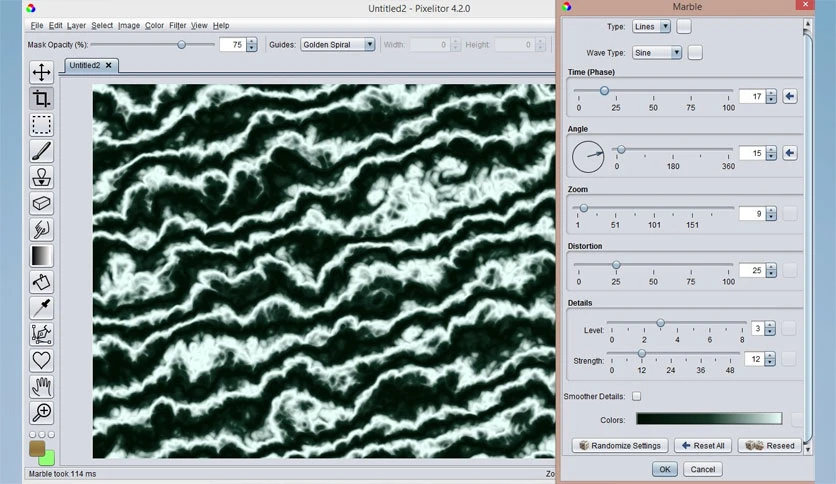This screenshot has width=836, height=484.
Task: Decrease the Distortion spinner value
Action: click(771, 274)
